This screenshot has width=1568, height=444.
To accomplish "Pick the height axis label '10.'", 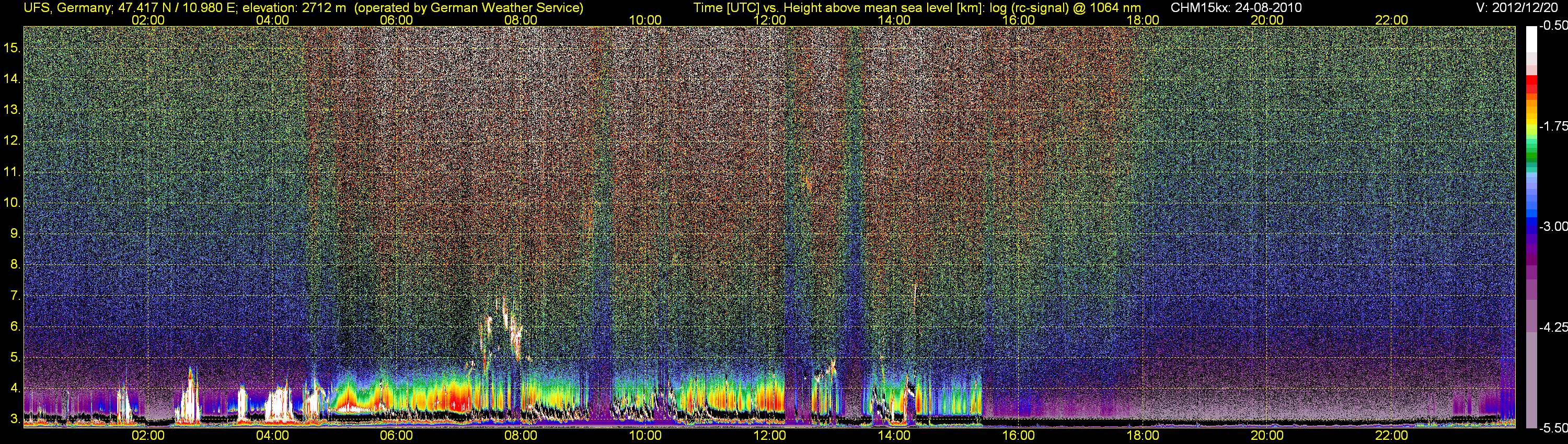I will (12, 203).
